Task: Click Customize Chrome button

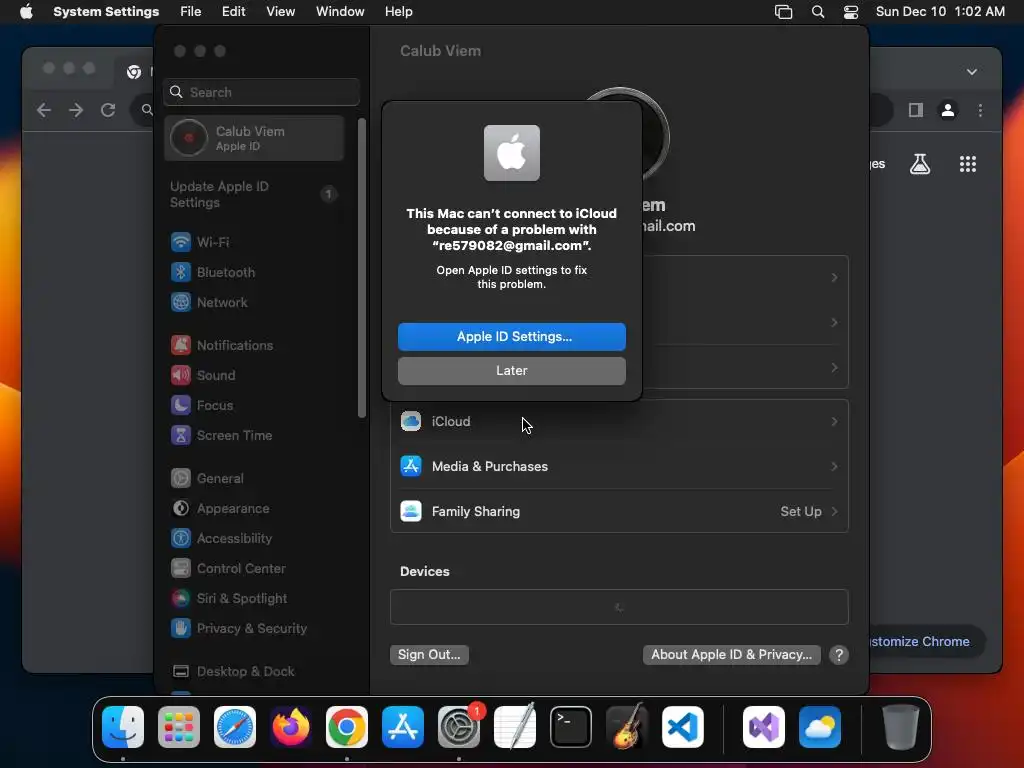Action: [x=927, y=641]
